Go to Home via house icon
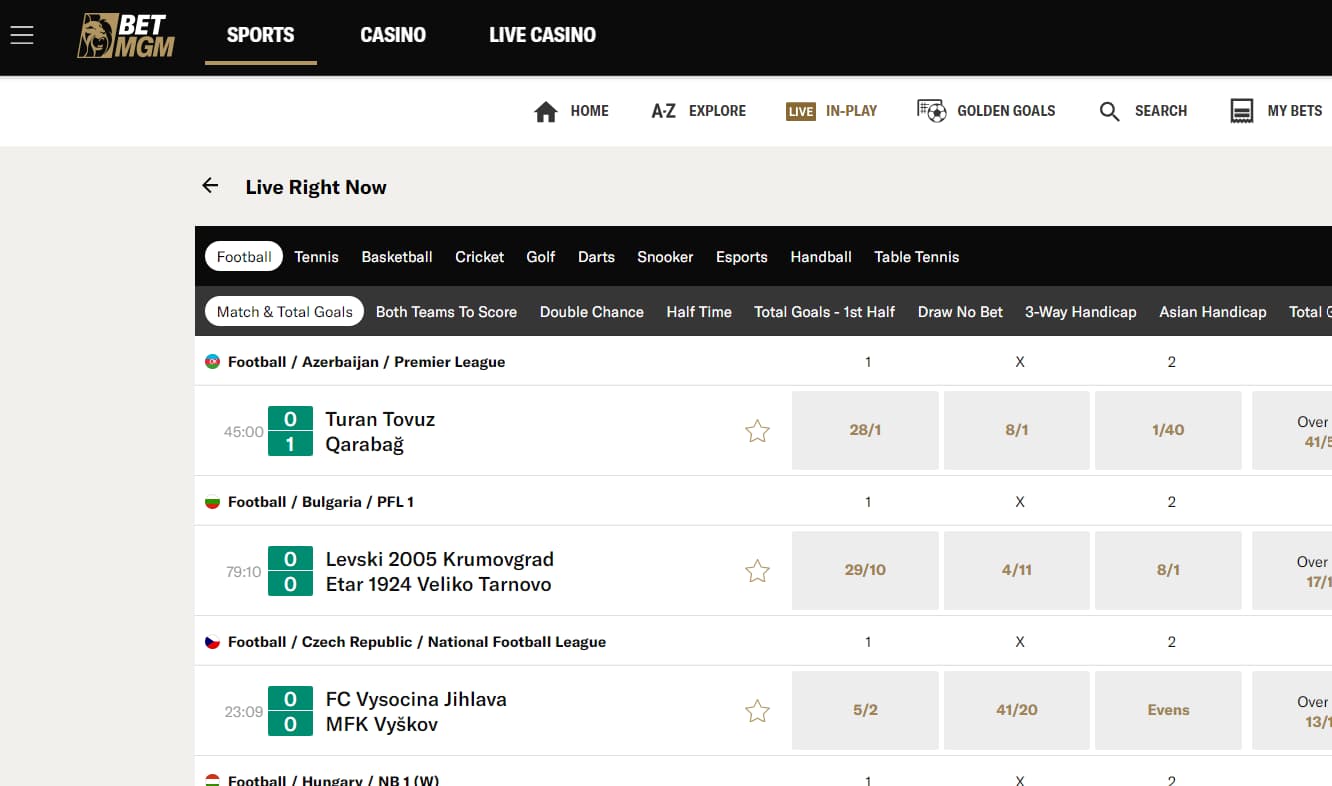 coord(546,111)
